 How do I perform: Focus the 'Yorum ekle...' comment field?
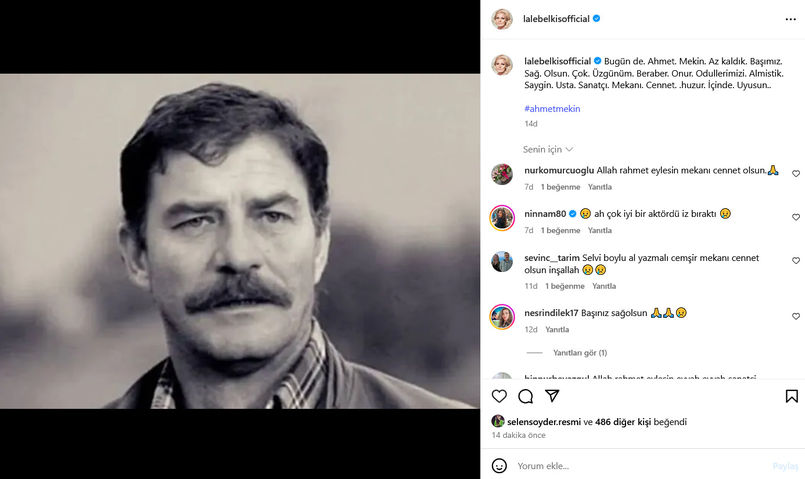pyautogui.click(x=642, y=466)
